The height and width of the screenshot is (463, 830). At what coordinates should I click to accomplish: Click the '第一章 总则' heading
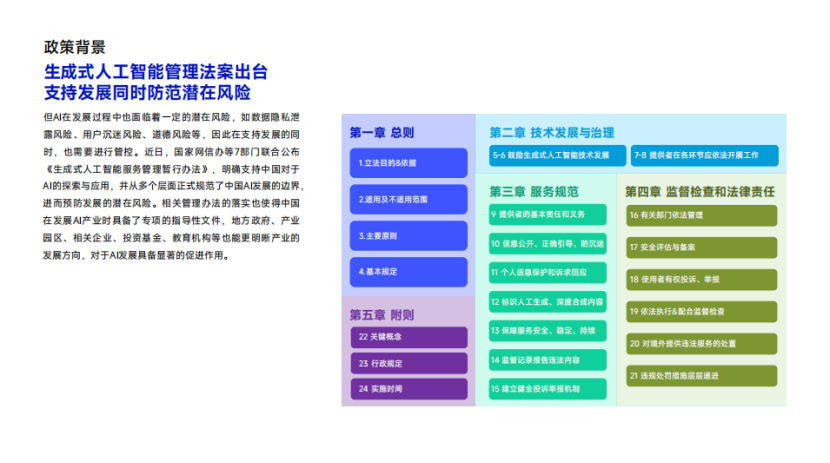382,132
